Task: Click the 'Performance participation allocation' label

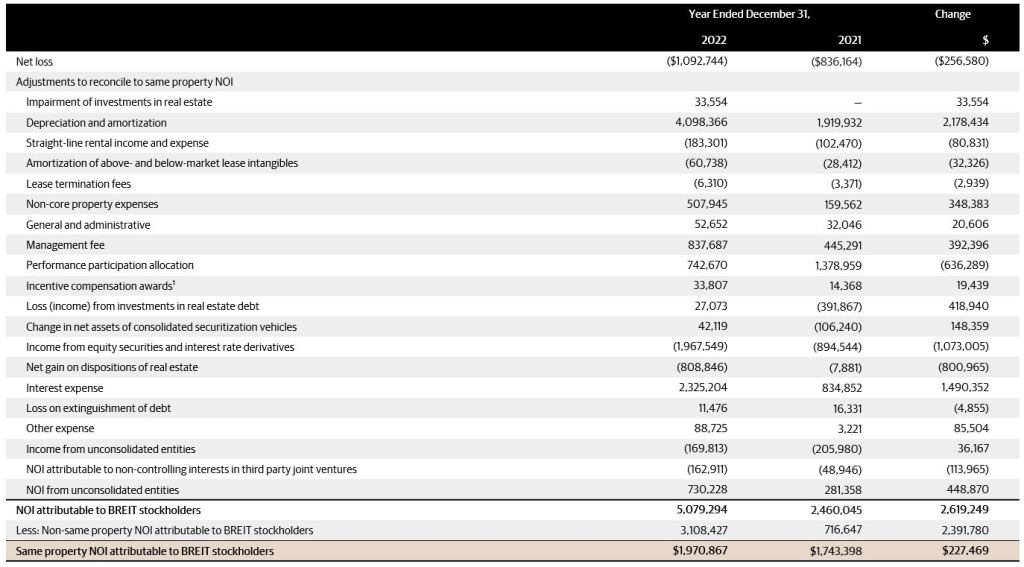Action: coord(110,265)
